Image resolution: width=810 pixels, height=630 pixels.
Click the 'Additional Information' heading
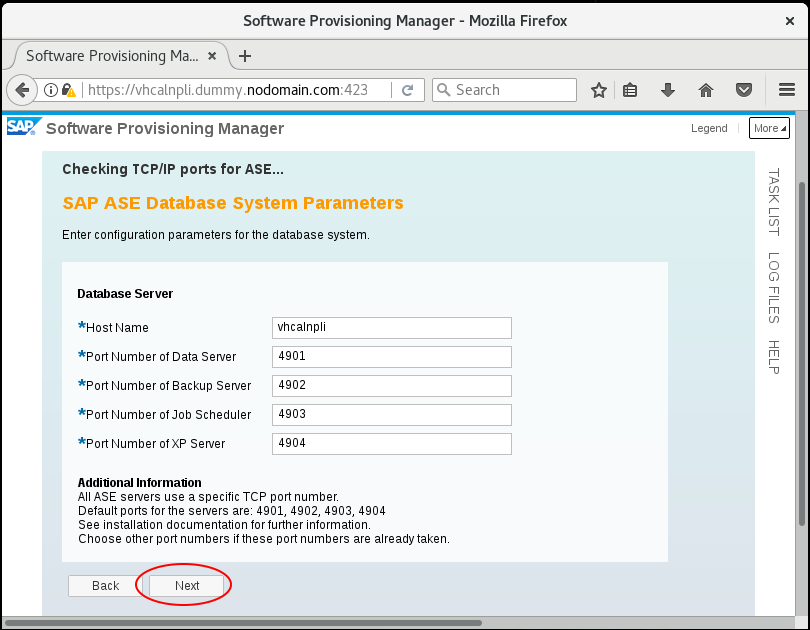(x=139, y=482)
